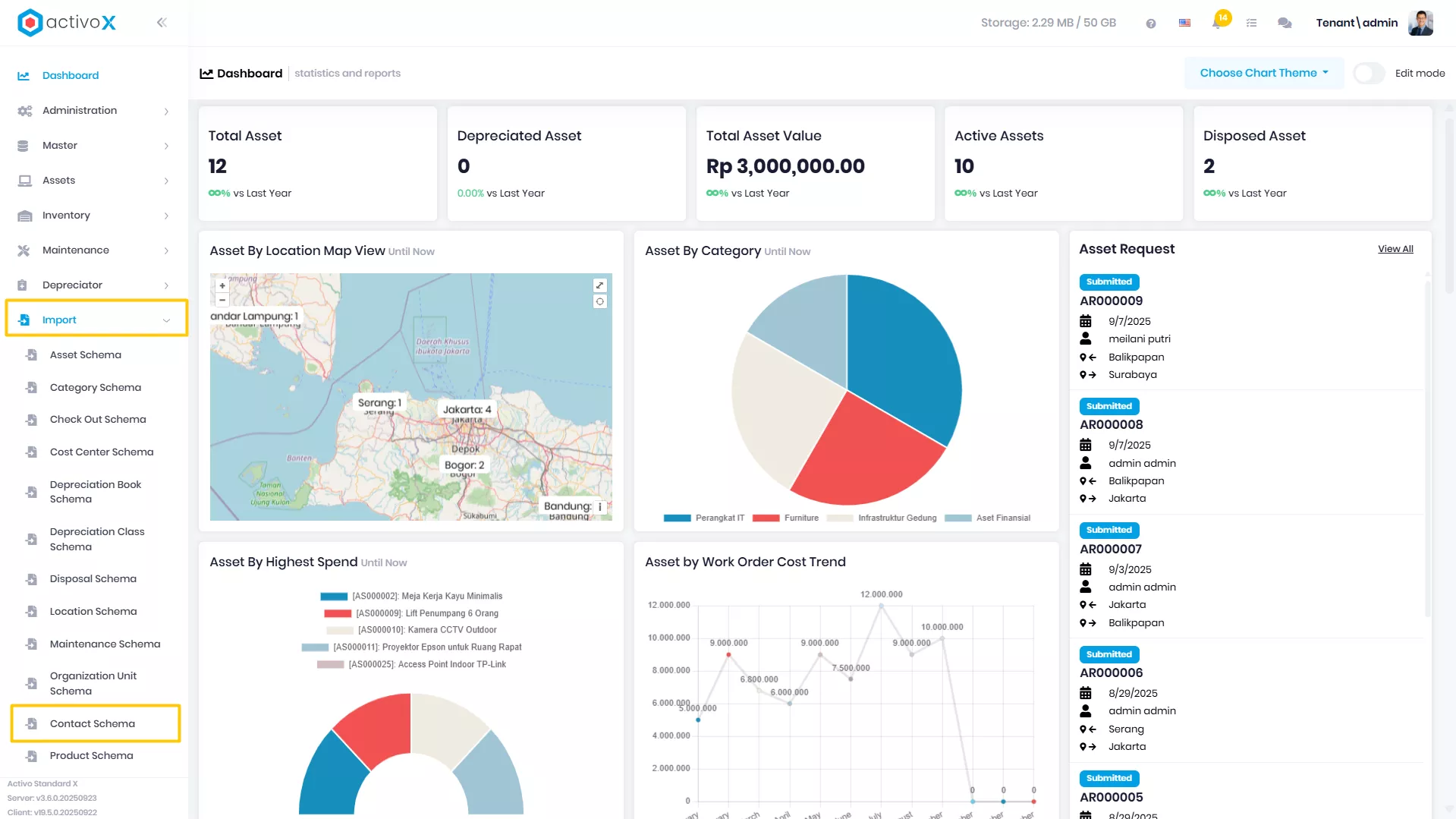Open asset request AR000008
This screenshot has height=819, width=1456.
1111,425
